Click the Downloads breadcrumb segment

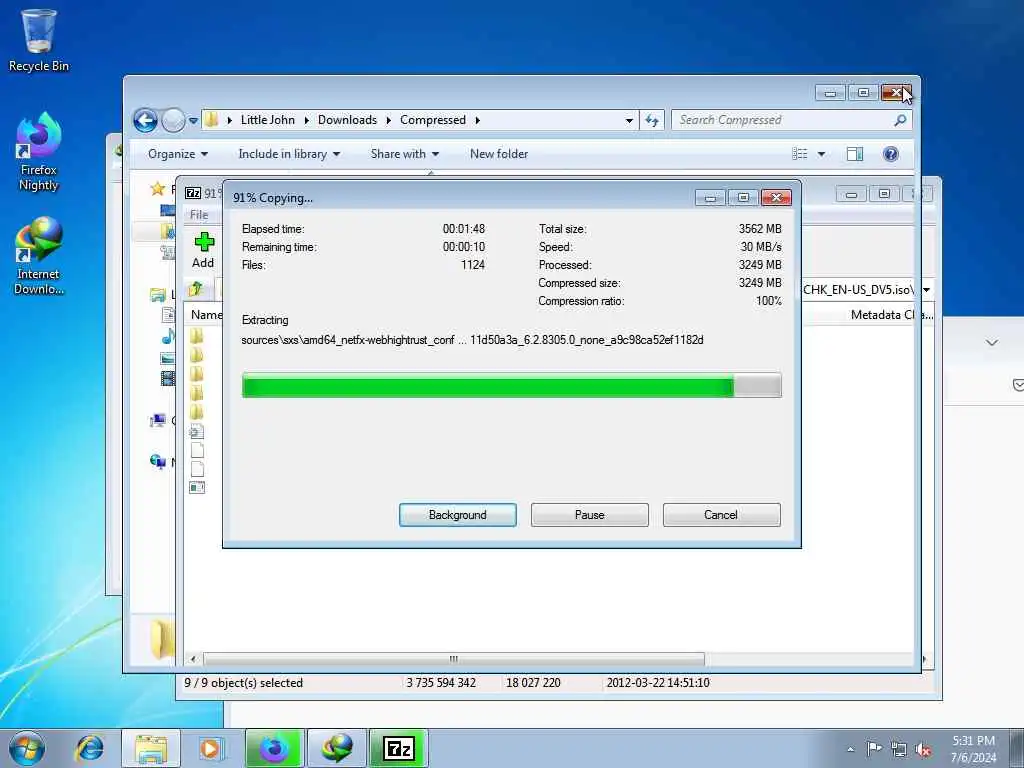click(347, 120)
